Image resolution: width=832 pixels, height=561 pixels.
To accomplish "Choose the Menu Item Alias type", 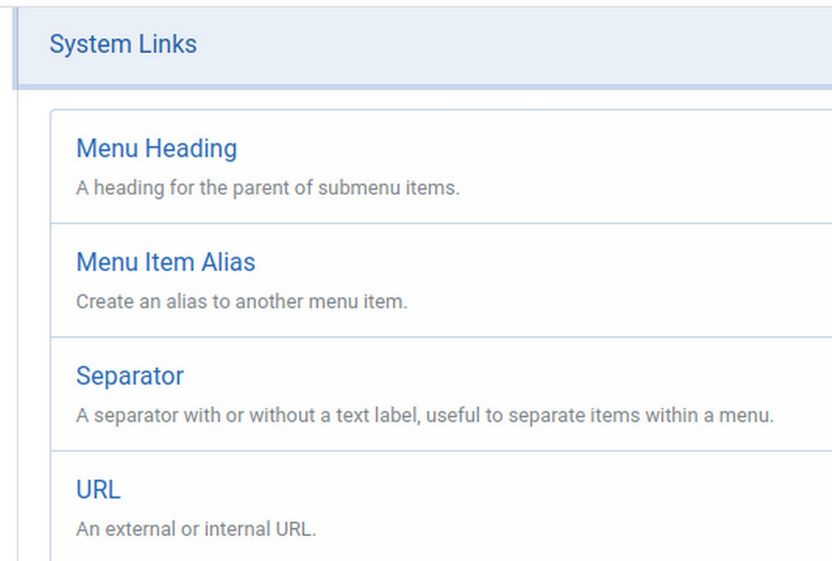I will [x=165, y=263].
